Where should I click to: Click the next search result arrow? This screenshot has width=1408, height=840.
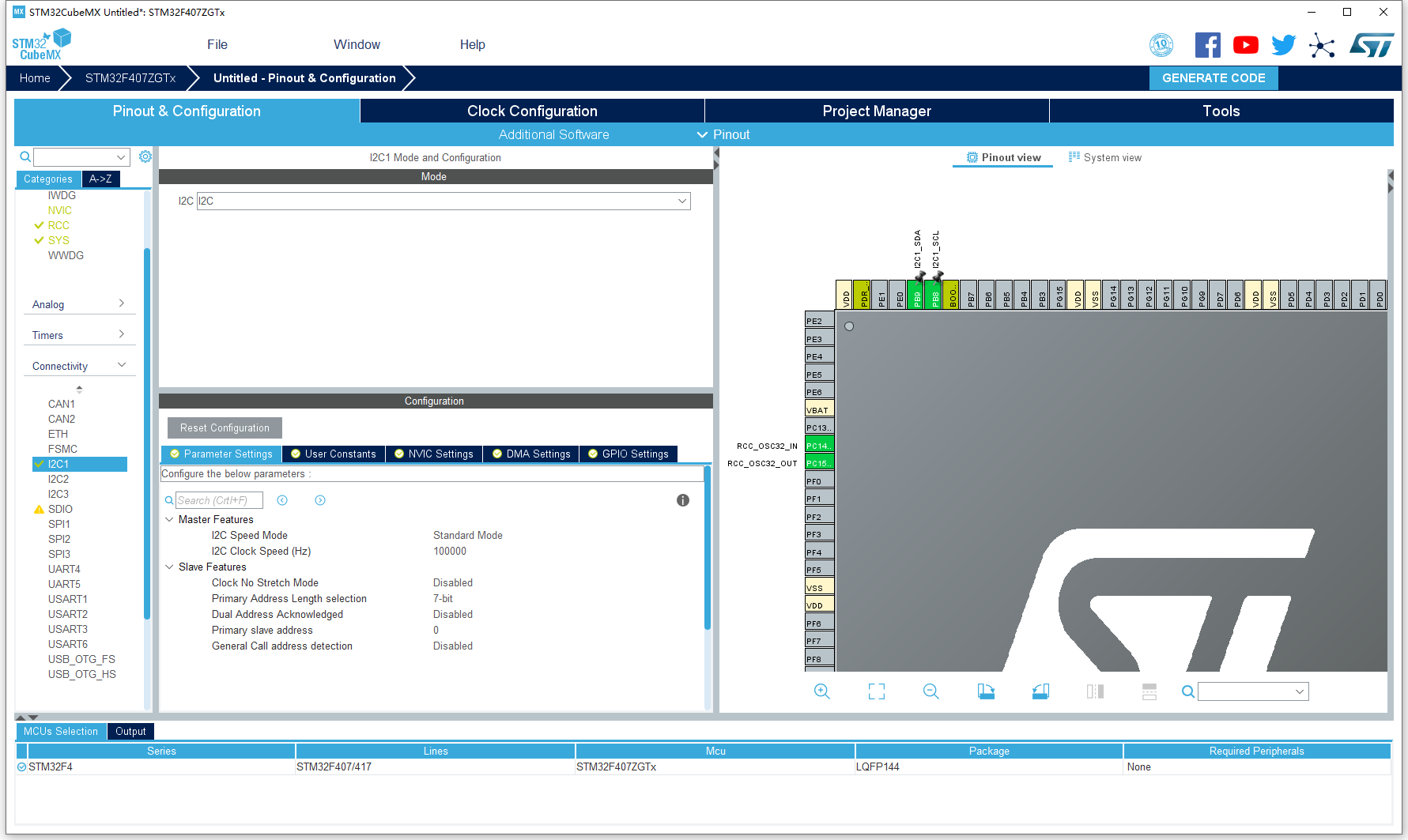tap(320, 500)
